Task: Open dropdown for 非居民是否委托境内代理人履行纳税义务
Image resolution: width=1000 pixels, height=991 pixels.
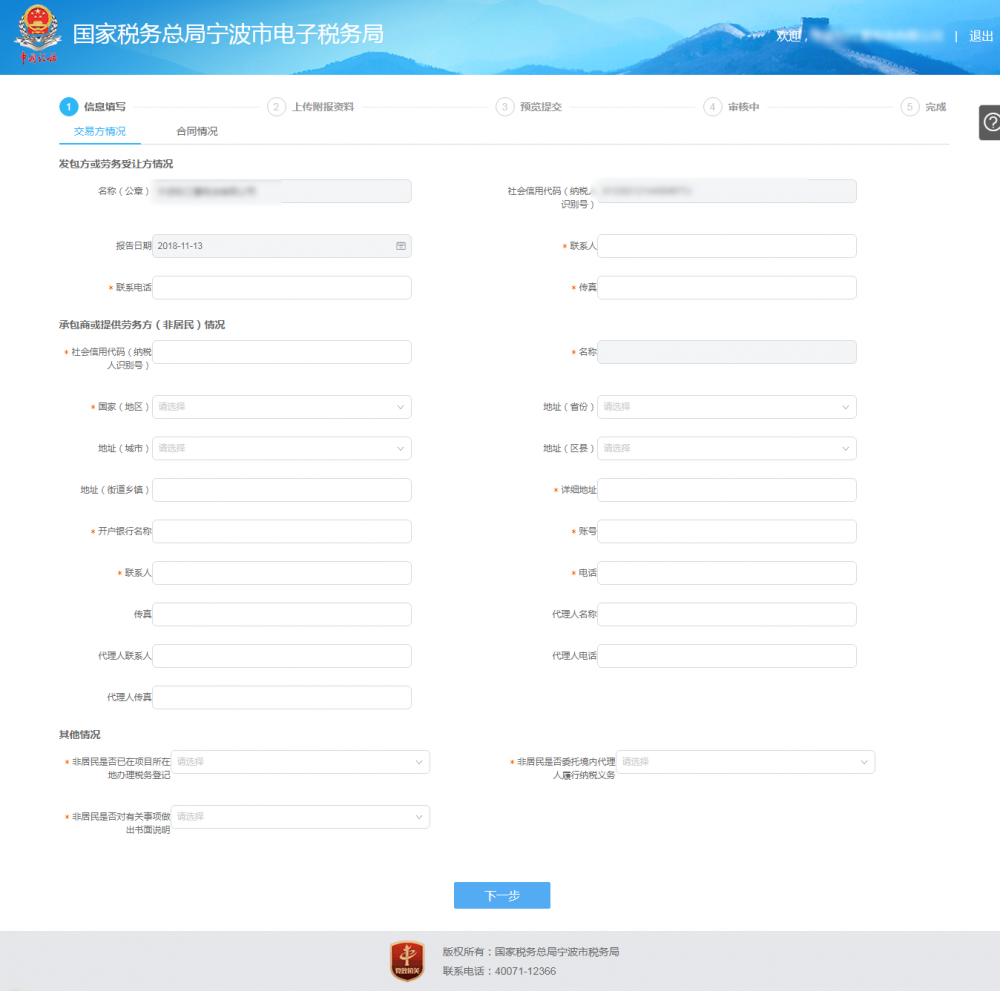Action: 745,762
